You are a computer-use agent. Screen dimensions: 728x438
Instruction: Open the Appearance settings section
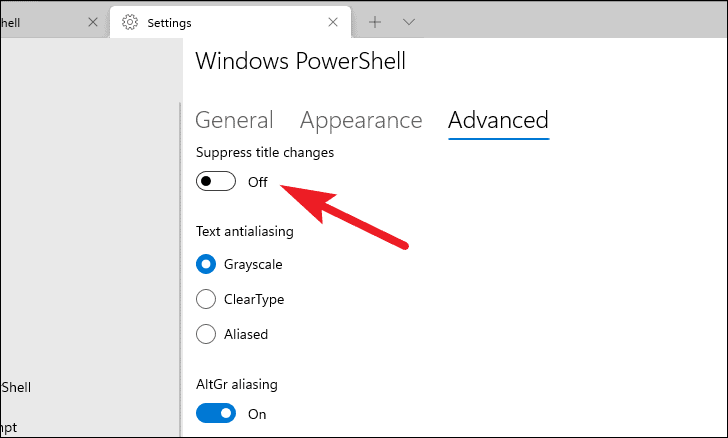(x=361, y=120)
